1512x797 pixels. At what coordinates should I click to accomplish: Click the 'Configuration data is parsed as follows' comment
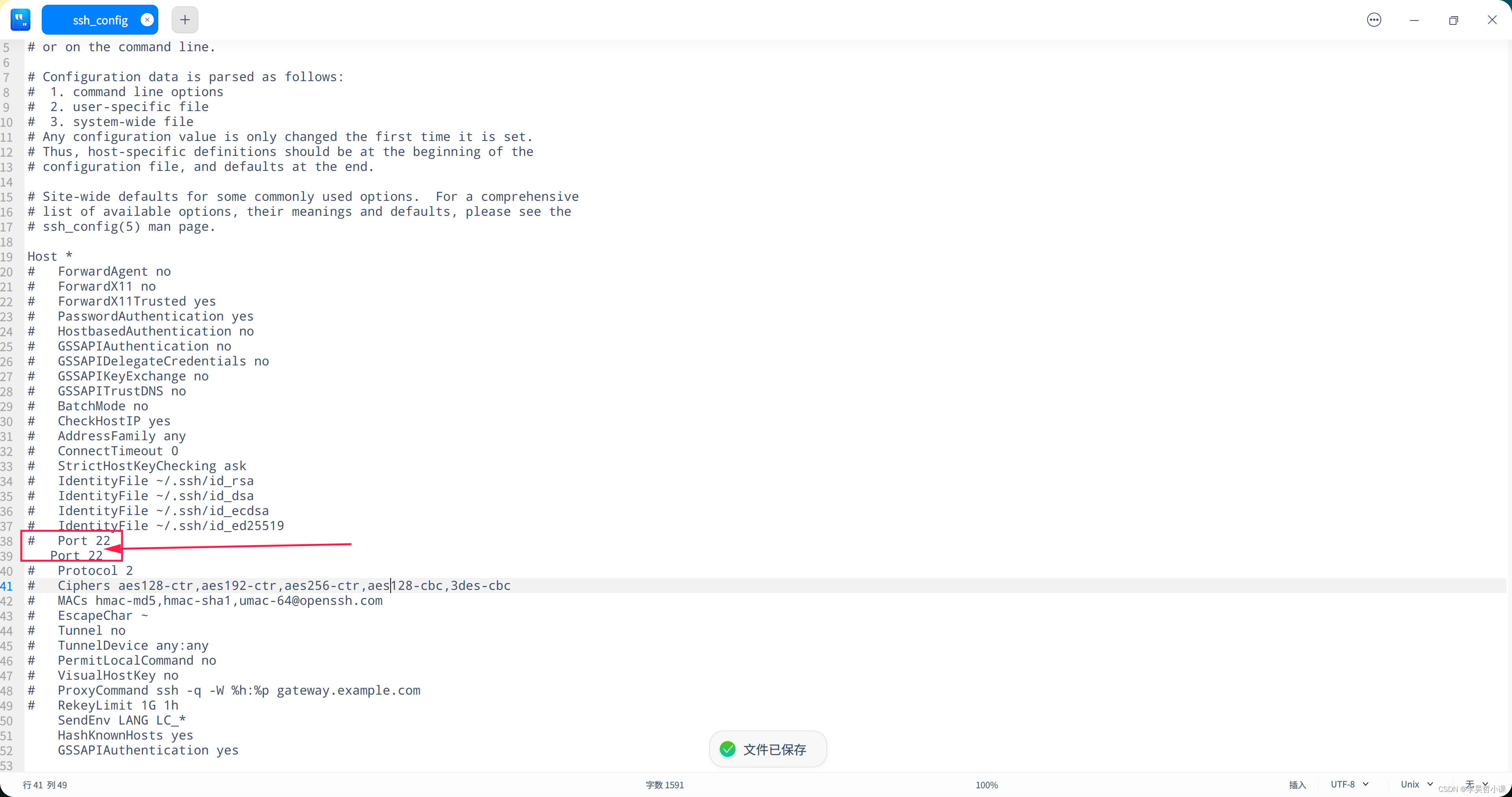(185, 77)
